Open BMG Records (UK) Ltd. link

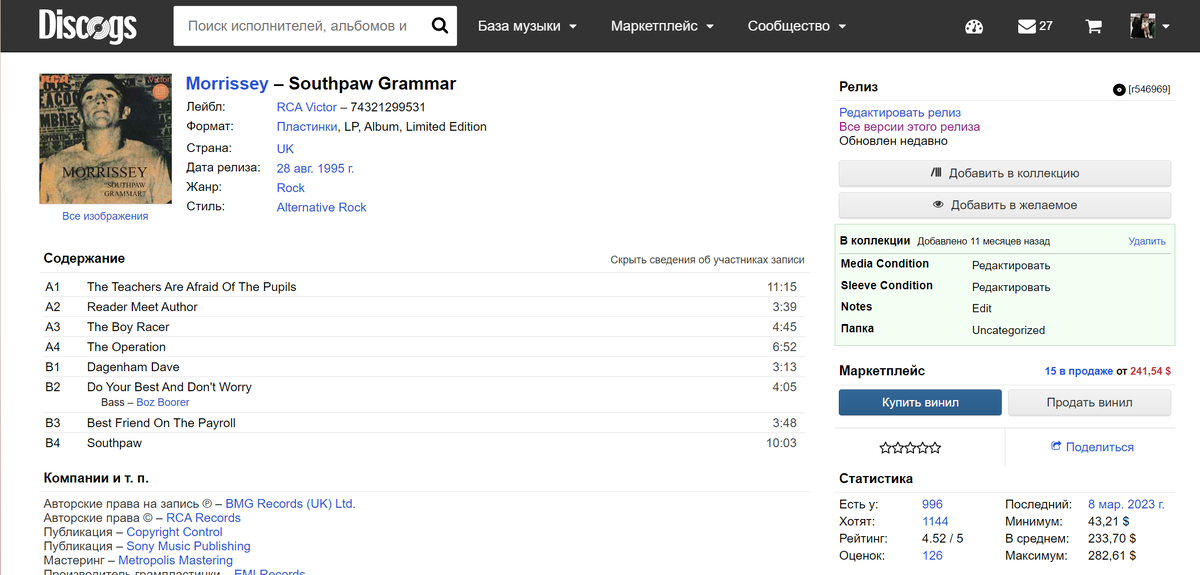(290, 504)
